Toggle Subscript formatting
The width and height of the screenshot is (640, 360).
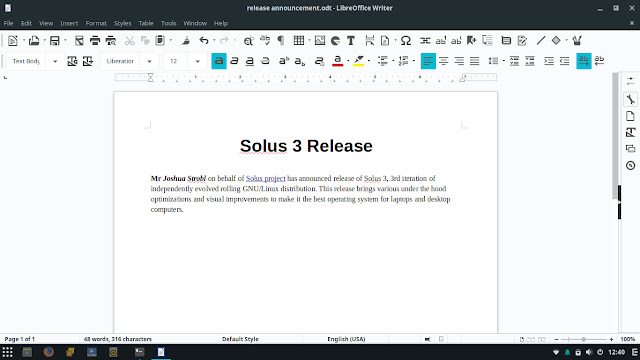(x=300, y=61)
